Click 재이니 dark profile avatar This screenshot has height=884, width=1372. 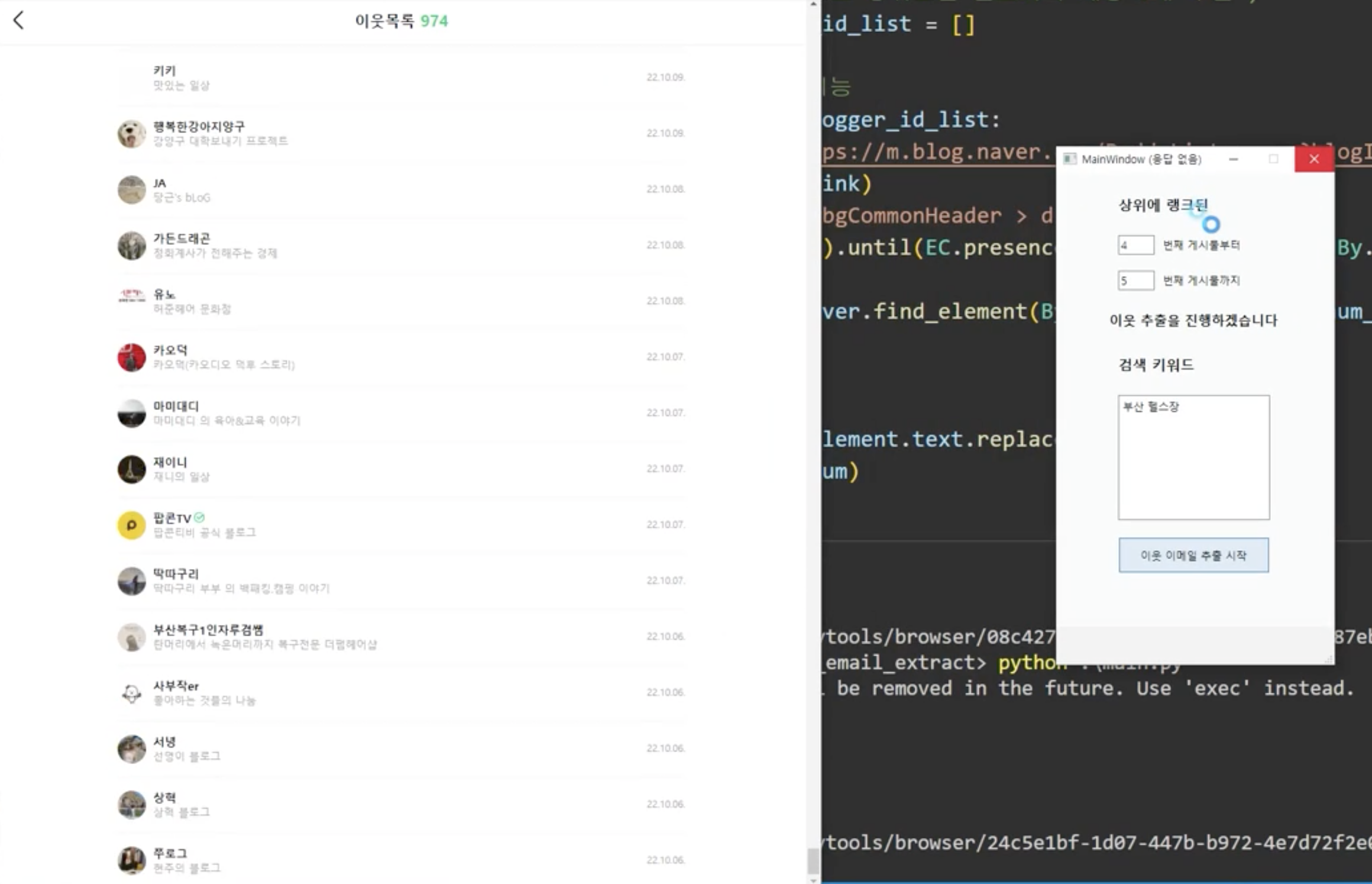[131, 469]
